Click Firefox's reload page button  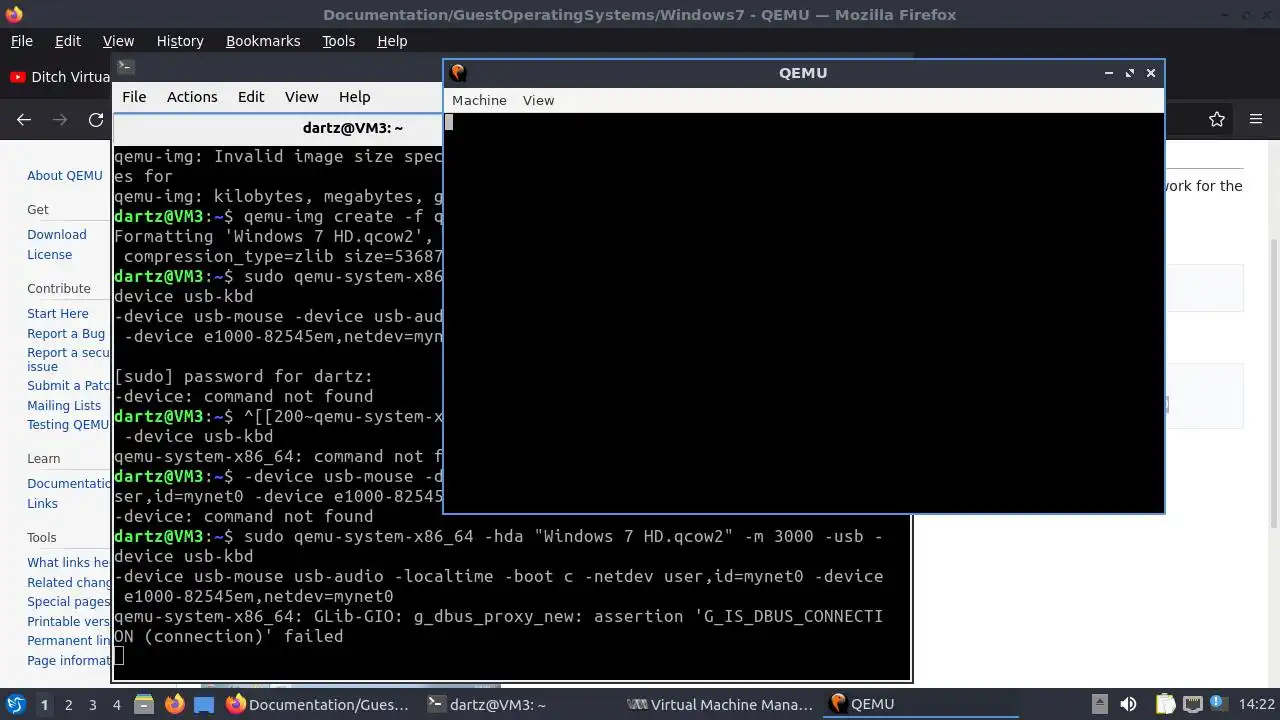(x=96, y=120)
